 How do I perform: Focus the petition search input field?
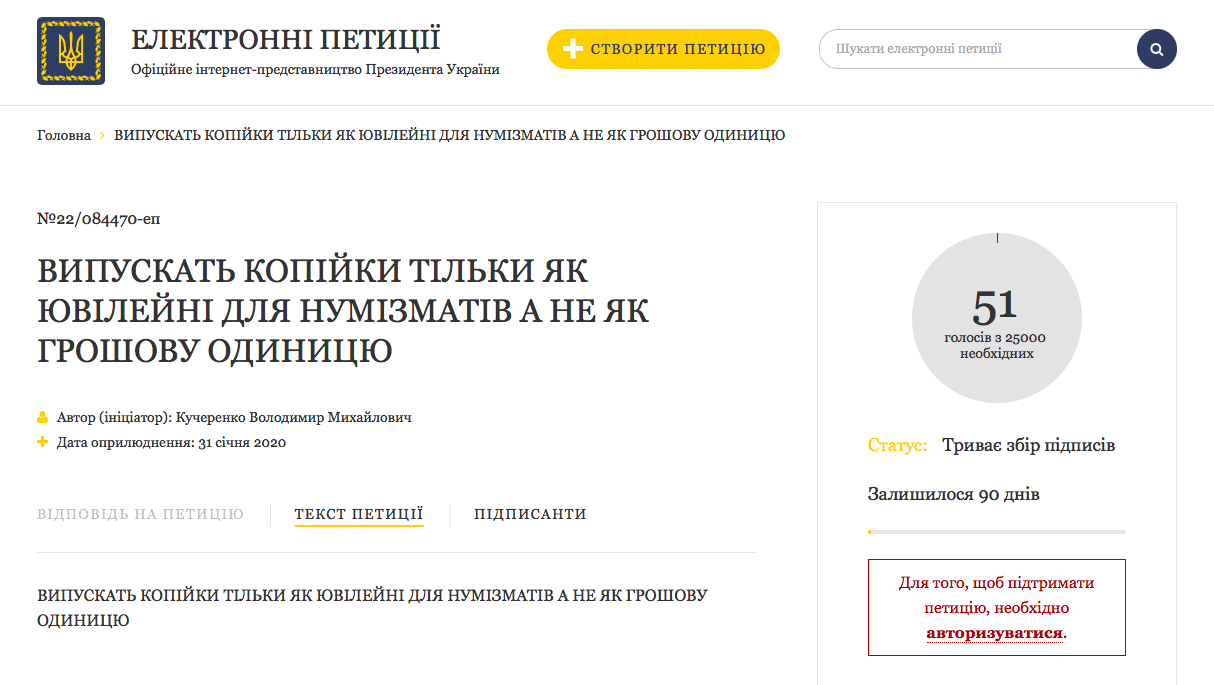point(975,49)
